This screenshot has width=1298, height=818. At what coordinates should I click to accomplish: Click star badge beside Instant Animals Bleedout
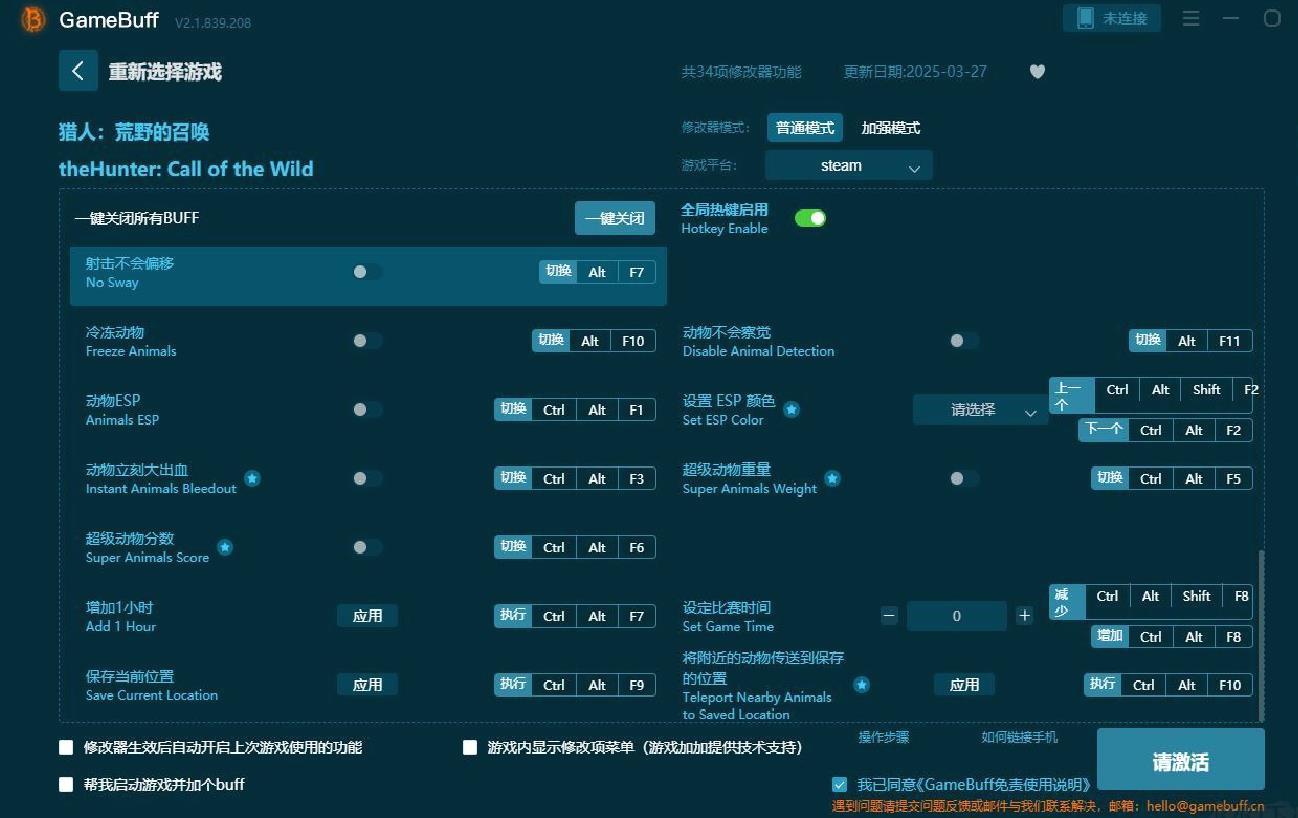pyautogui.click(x=252, y=478)
